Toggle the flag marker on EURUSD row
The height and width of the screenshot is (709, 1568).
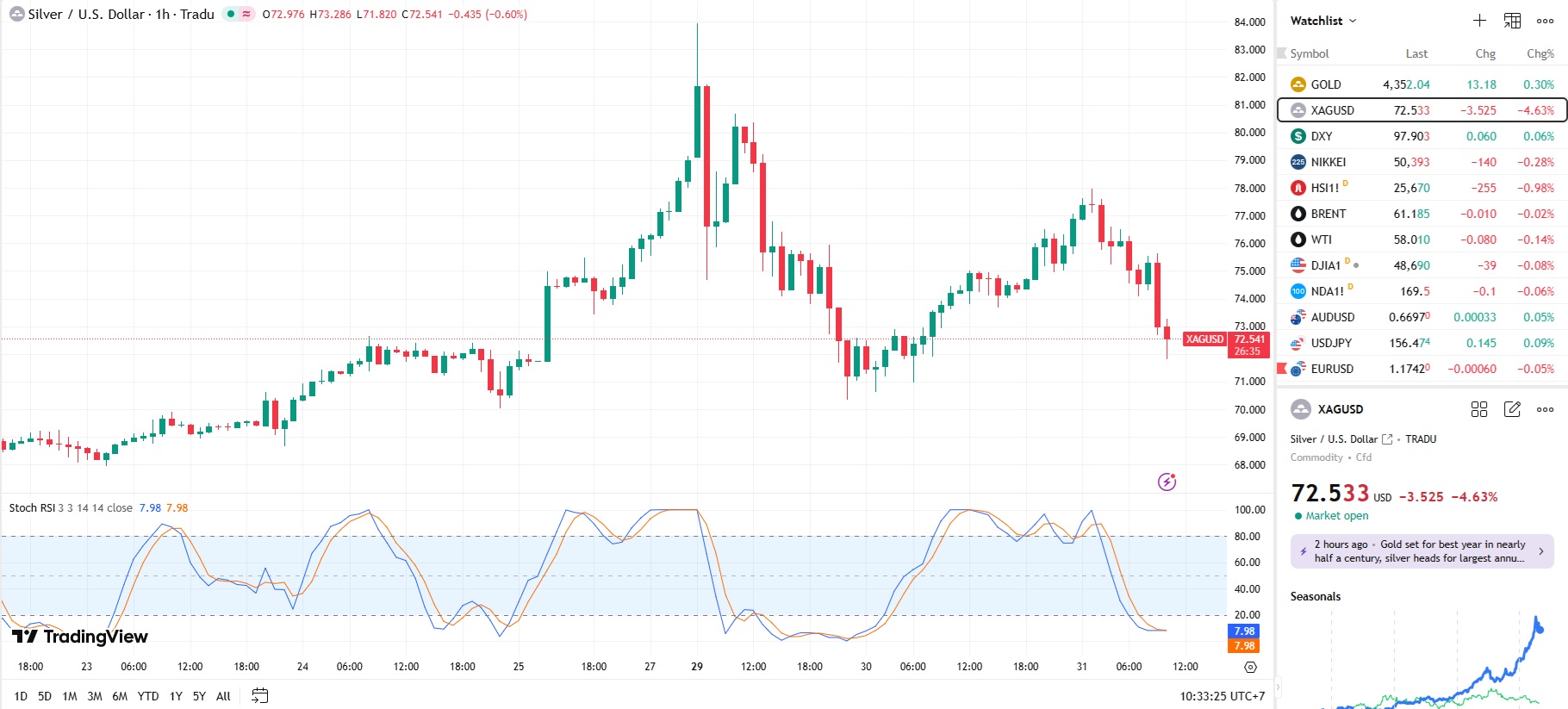pyautogui.click(x=1282, y=369)
